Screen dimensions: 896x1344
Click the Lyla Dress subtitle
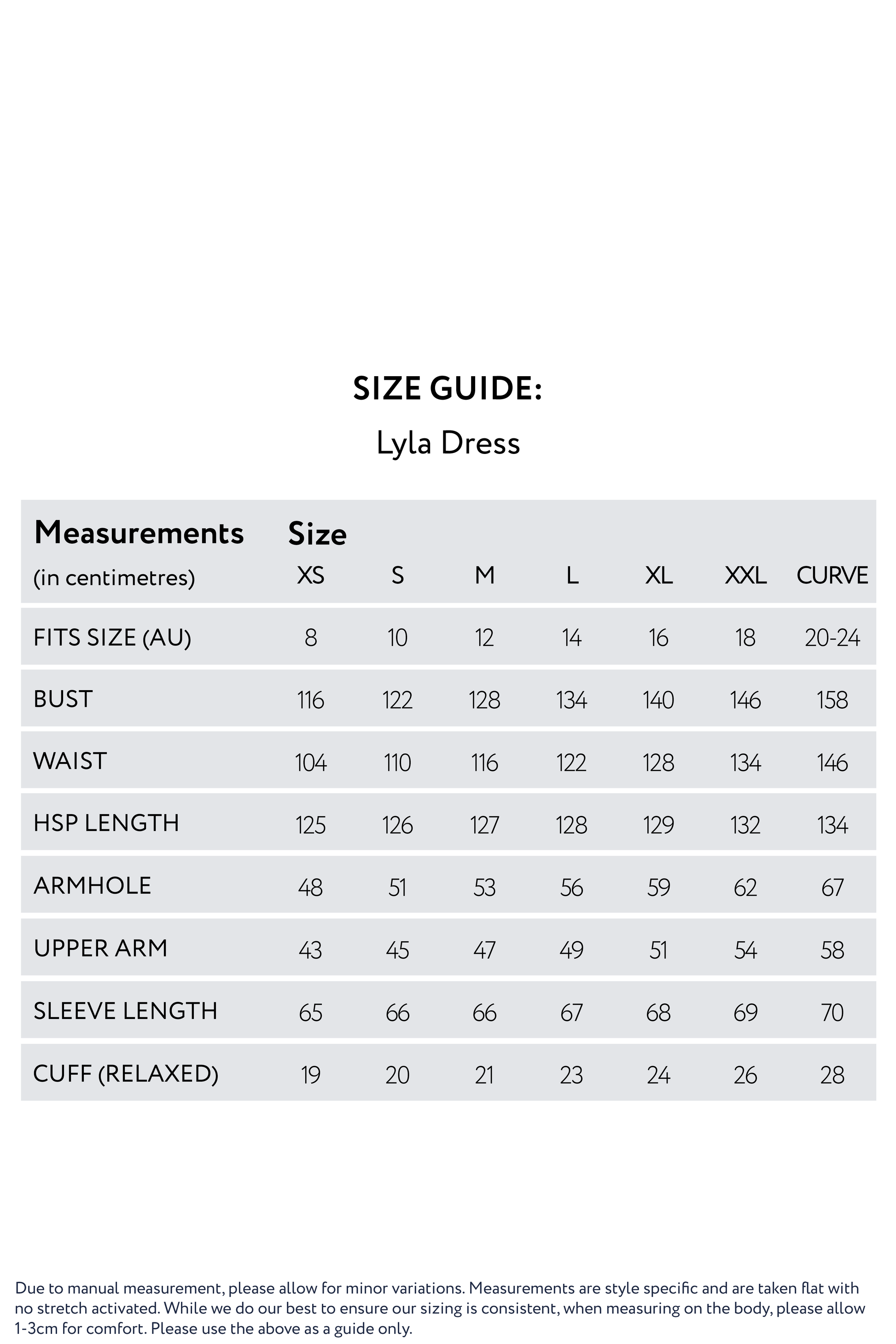pos(448,443)
